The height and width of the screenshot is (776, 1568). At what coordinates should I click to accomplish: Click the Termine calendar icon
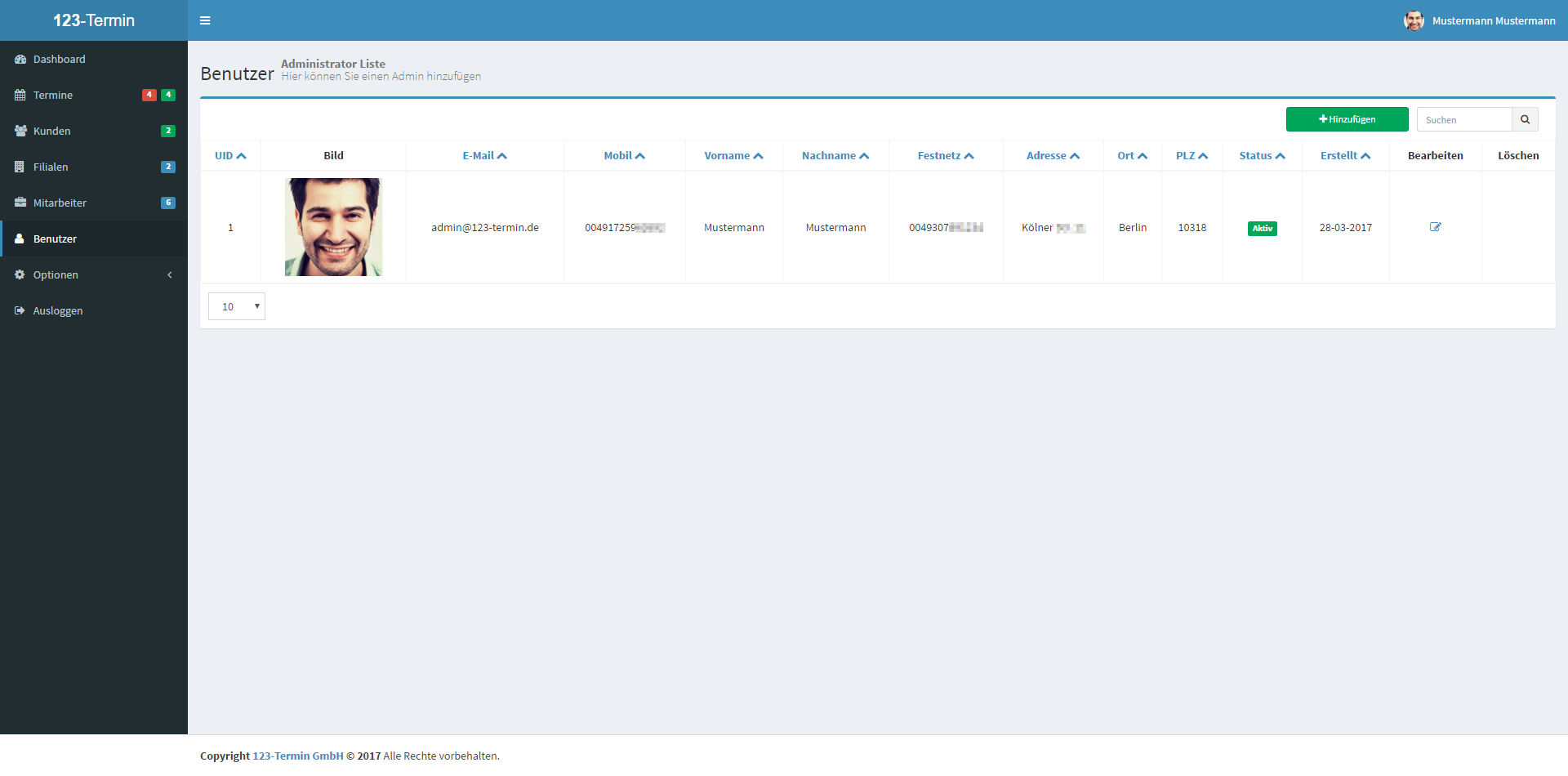tap(20, 96)
